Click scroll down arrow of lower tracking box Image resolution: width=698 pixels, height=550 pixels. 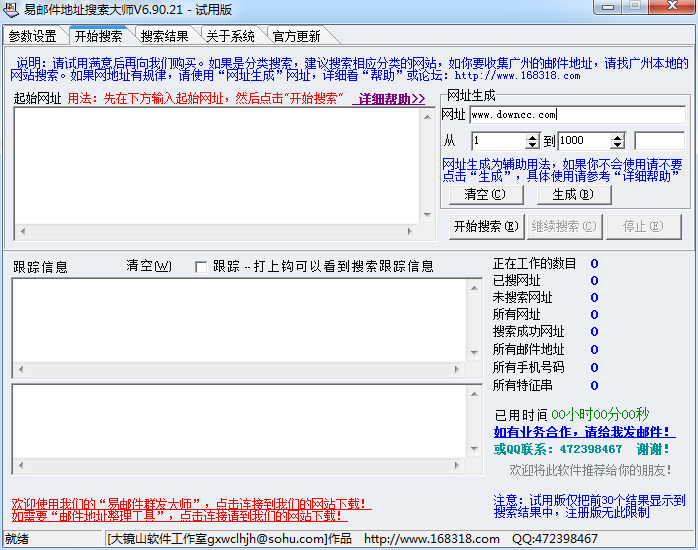(474, 449)
